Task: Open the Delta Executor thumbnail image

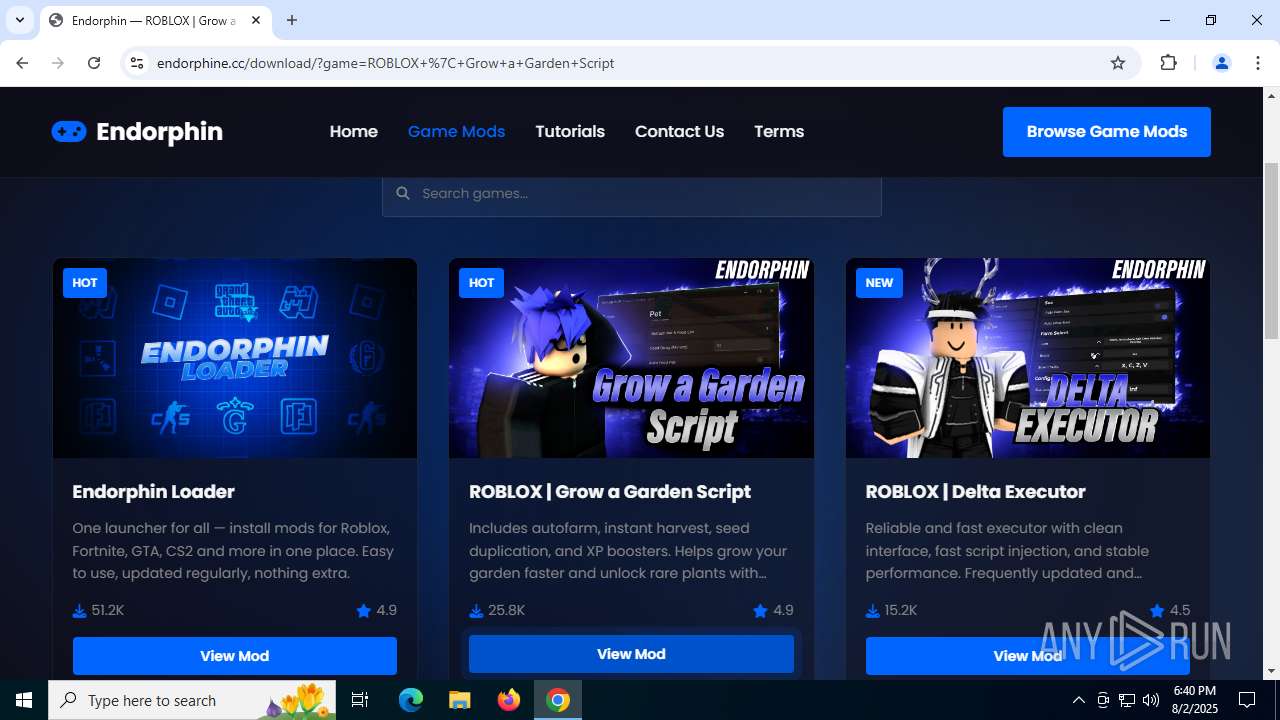Action: [1028, 358]
